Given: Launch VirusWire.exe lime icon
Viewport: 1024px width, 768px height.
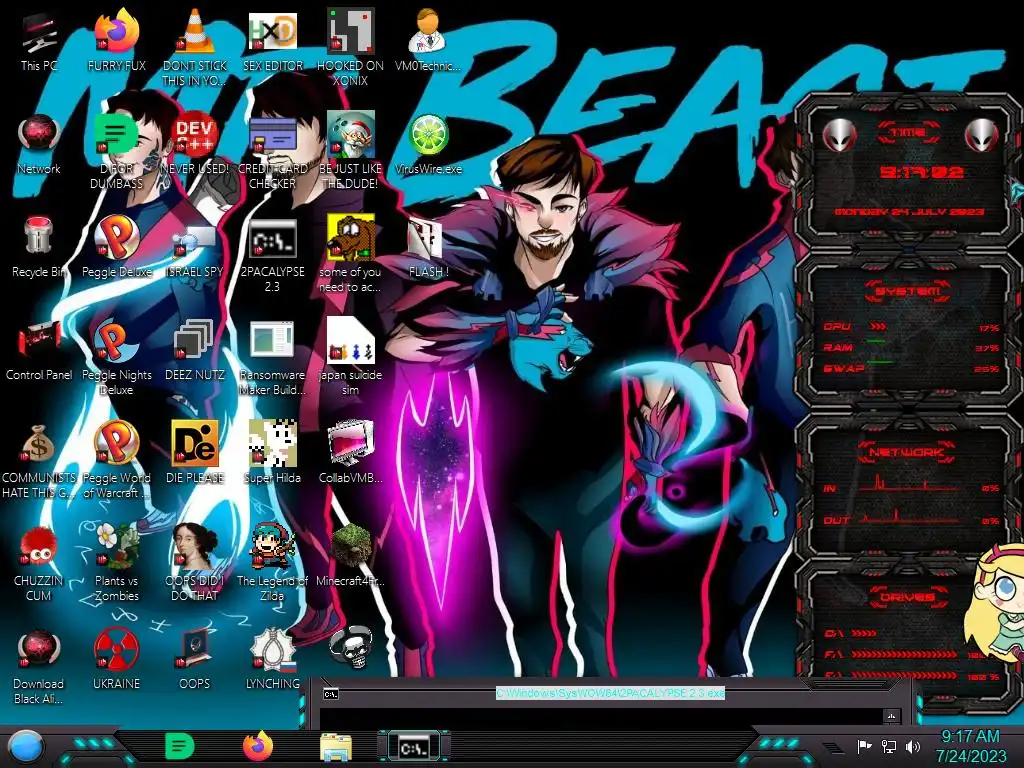Looking at the screenshot, I should click(x=428, y=145).
